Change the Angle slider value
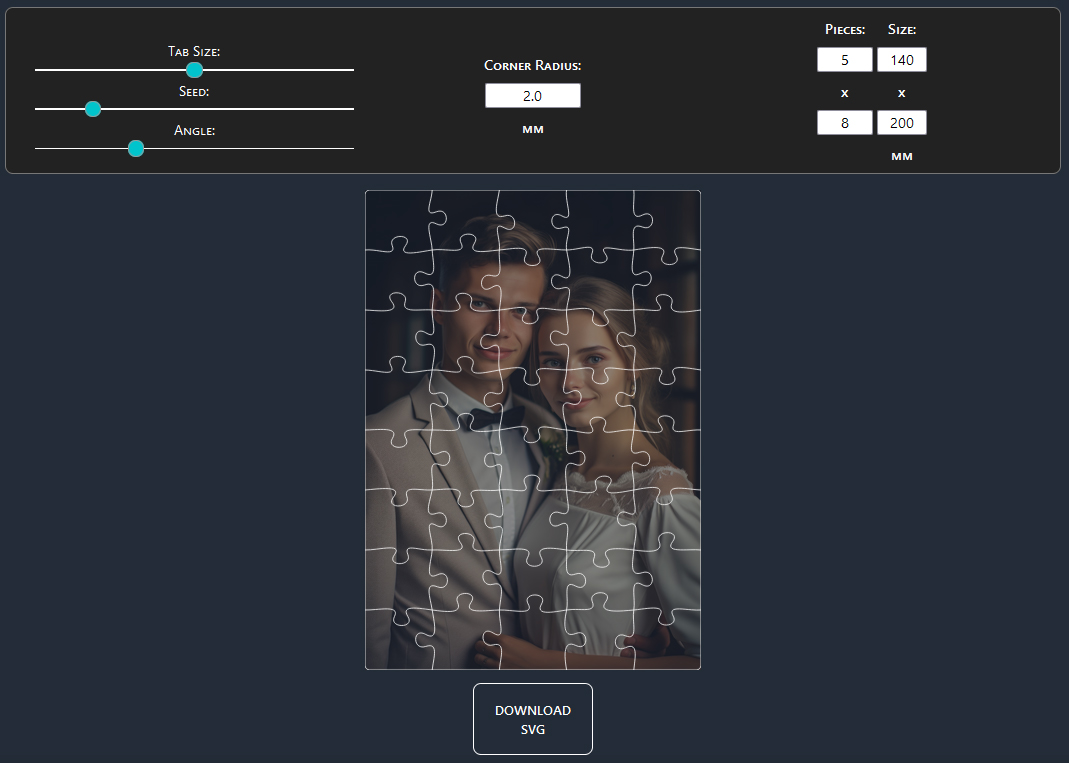Image resolution: width=1069 pixels, height=763 pixels. point(135,148)
